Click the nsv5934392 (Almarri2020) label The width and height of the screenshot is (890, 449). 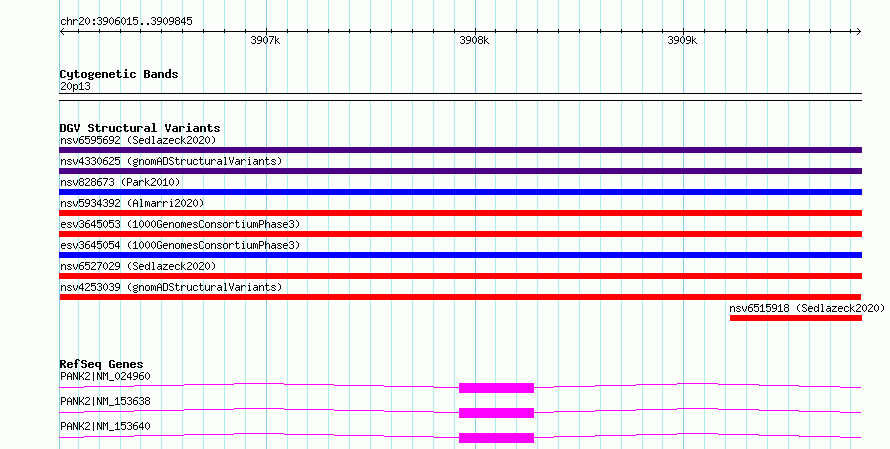click(x=132, y=203)
